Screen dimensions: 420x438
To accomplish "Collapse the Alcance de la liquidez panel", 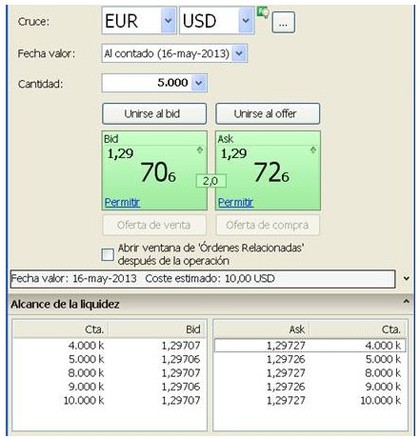I will click(406, 302).
